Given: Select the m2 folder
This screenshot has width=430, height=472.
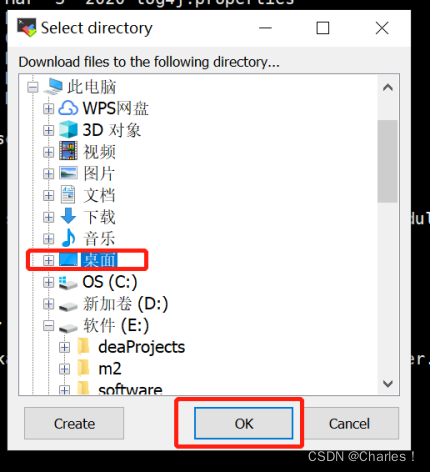Looking at the screenshot, I should click(110, 369).
